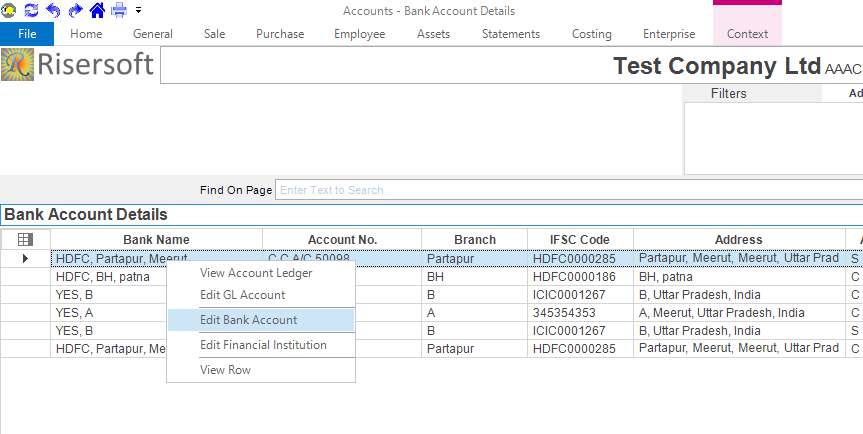Click the row indicator arrow of first row
The width and height of the screenshot is (863, 434).
tap(26, 259)
